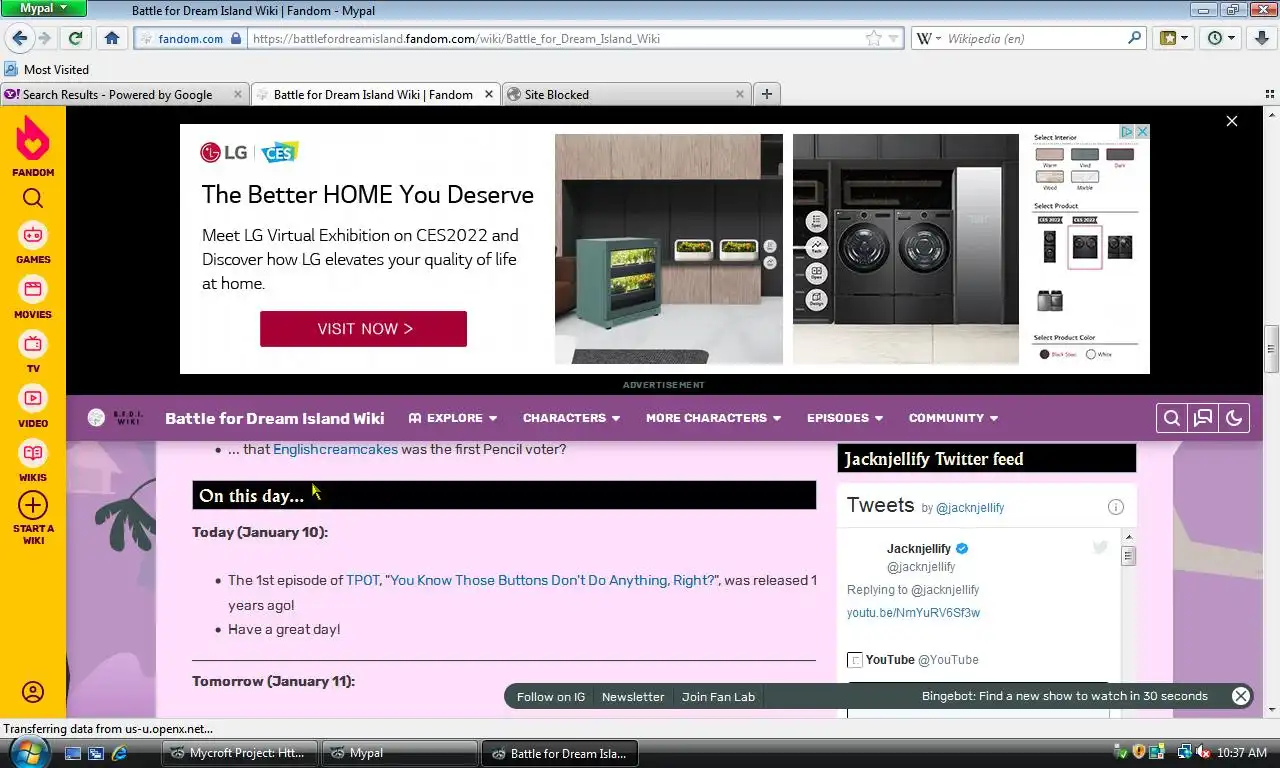Open the Bookmarks toolbar menu button
Viewport: 1280px width, 768px height.
click(x=1173, y=38)
